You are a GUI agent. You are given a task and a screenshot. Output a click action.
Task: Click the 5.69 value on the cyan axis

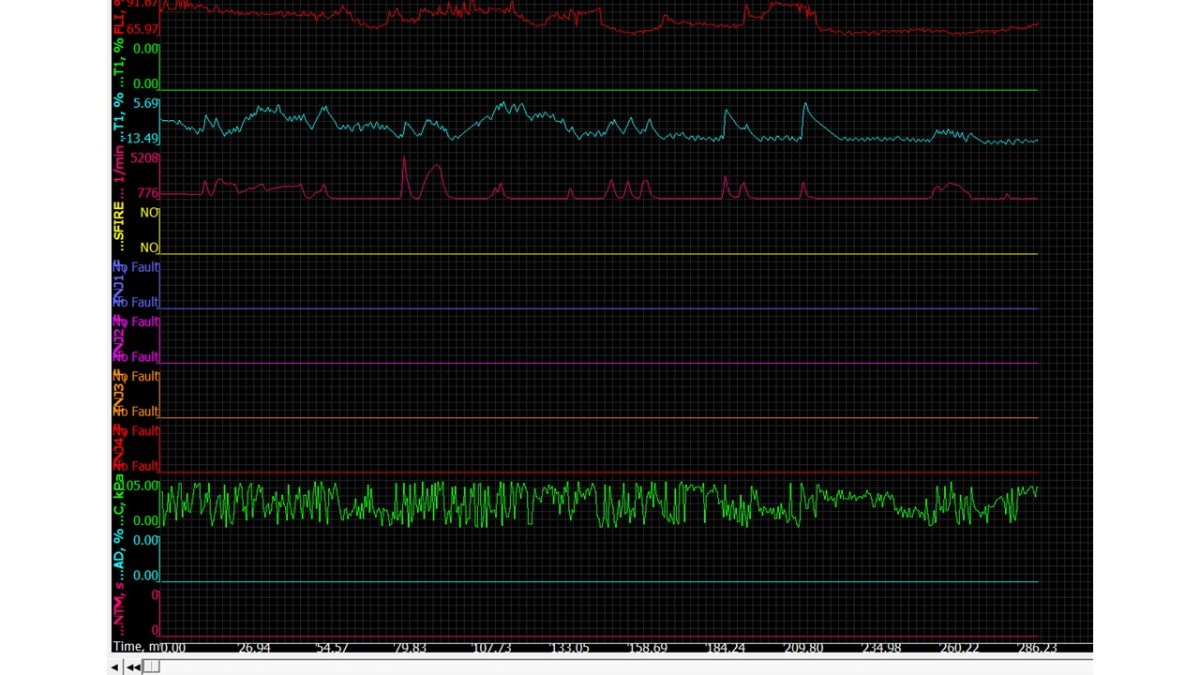coord(147,103)
